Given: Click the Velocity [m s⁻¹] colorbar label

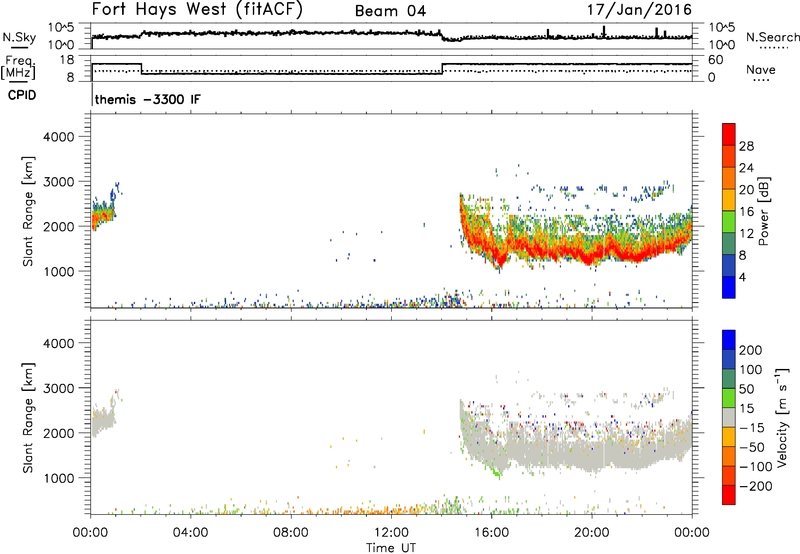Looking at the screenshot, I should (782, 417).
